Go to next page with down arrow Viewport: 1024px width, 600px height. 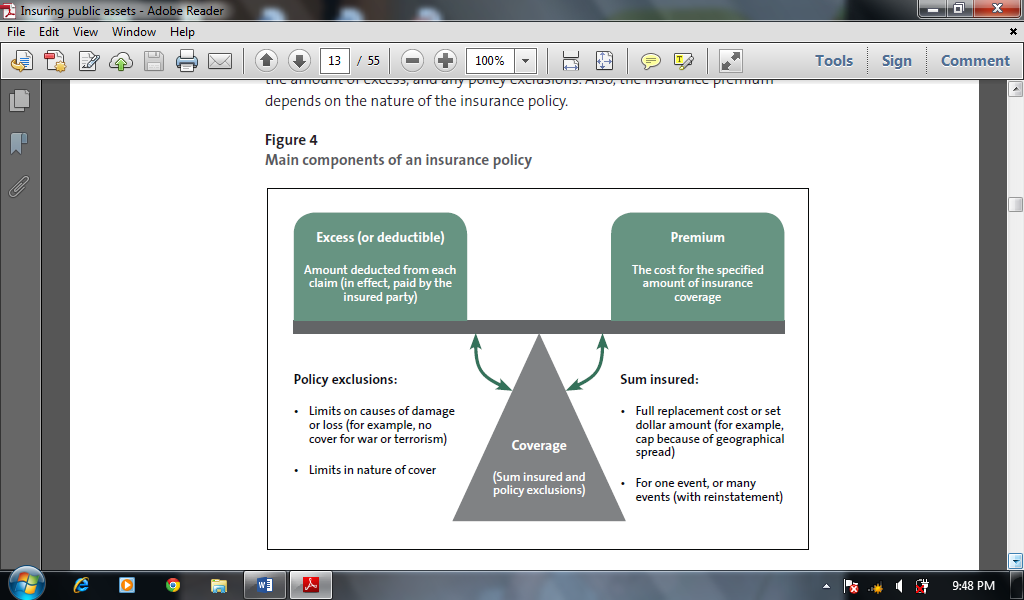click(299, 60)
